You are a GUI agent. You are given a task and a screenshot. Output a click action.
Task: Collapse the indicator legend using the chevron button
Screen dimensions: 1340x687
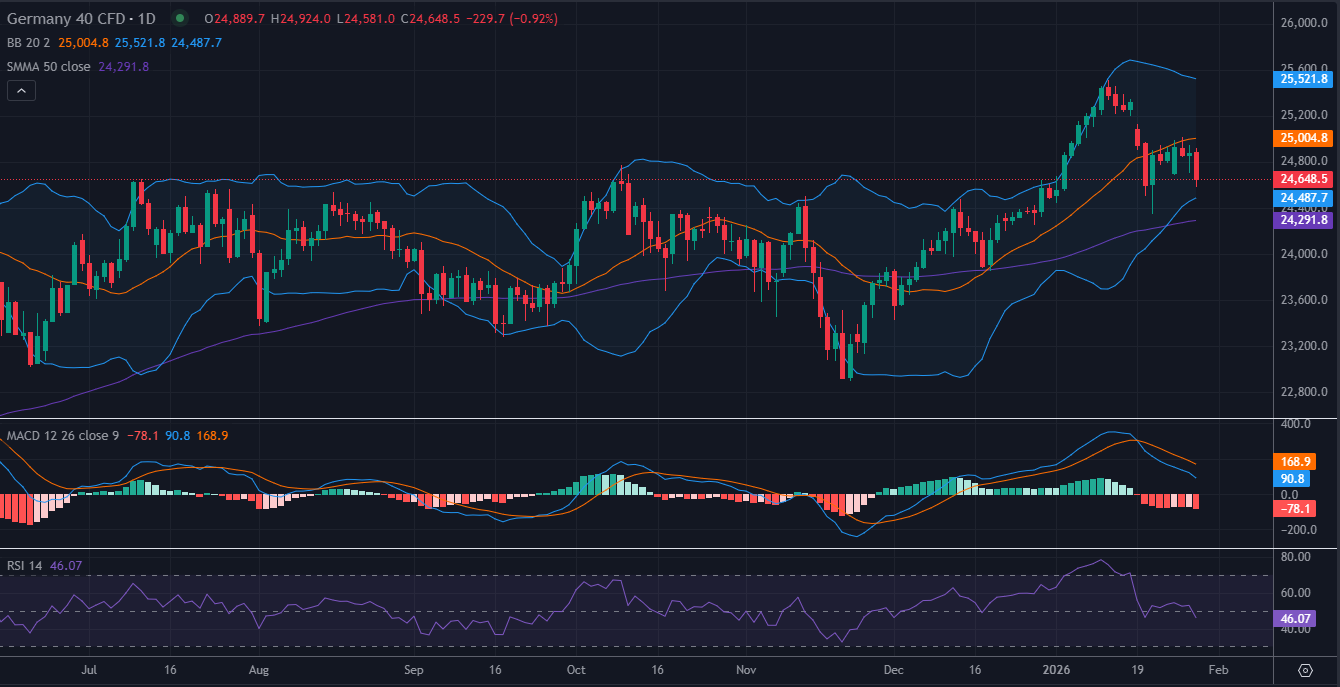pyautogui.click(x=20, y=90)
